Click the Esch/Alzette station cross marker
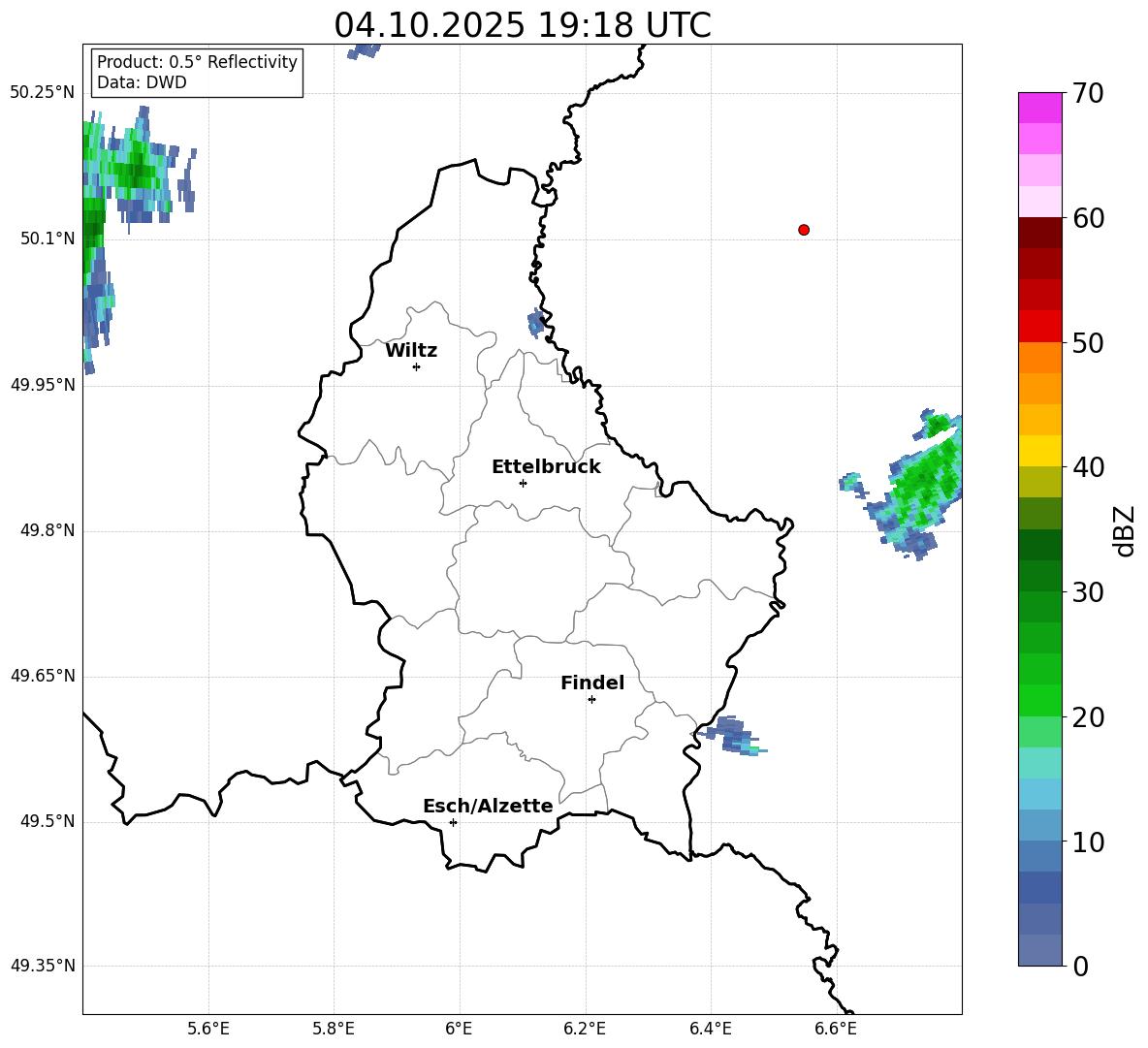Image resolution: width=1148 pixels, height=1048 pixels. pos(453,822)
